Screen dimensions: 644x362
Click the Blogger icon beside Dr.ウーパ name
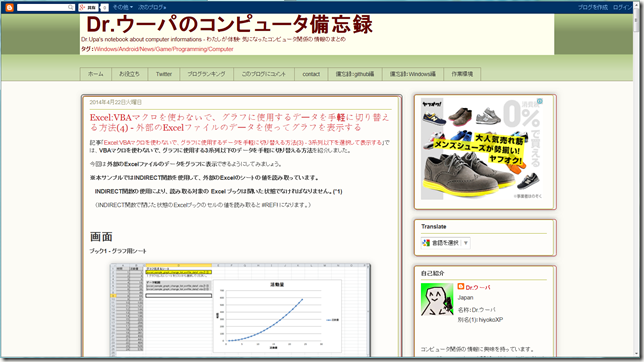(461, 286)
